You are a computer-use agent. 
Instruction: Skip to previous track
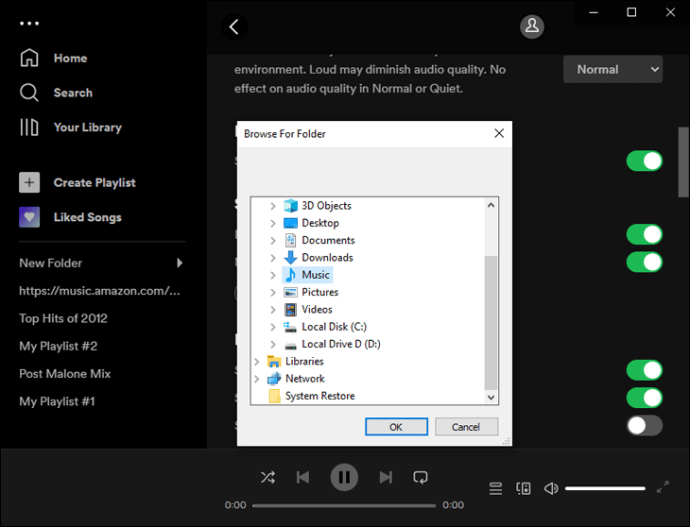click(x=303, y=477)
